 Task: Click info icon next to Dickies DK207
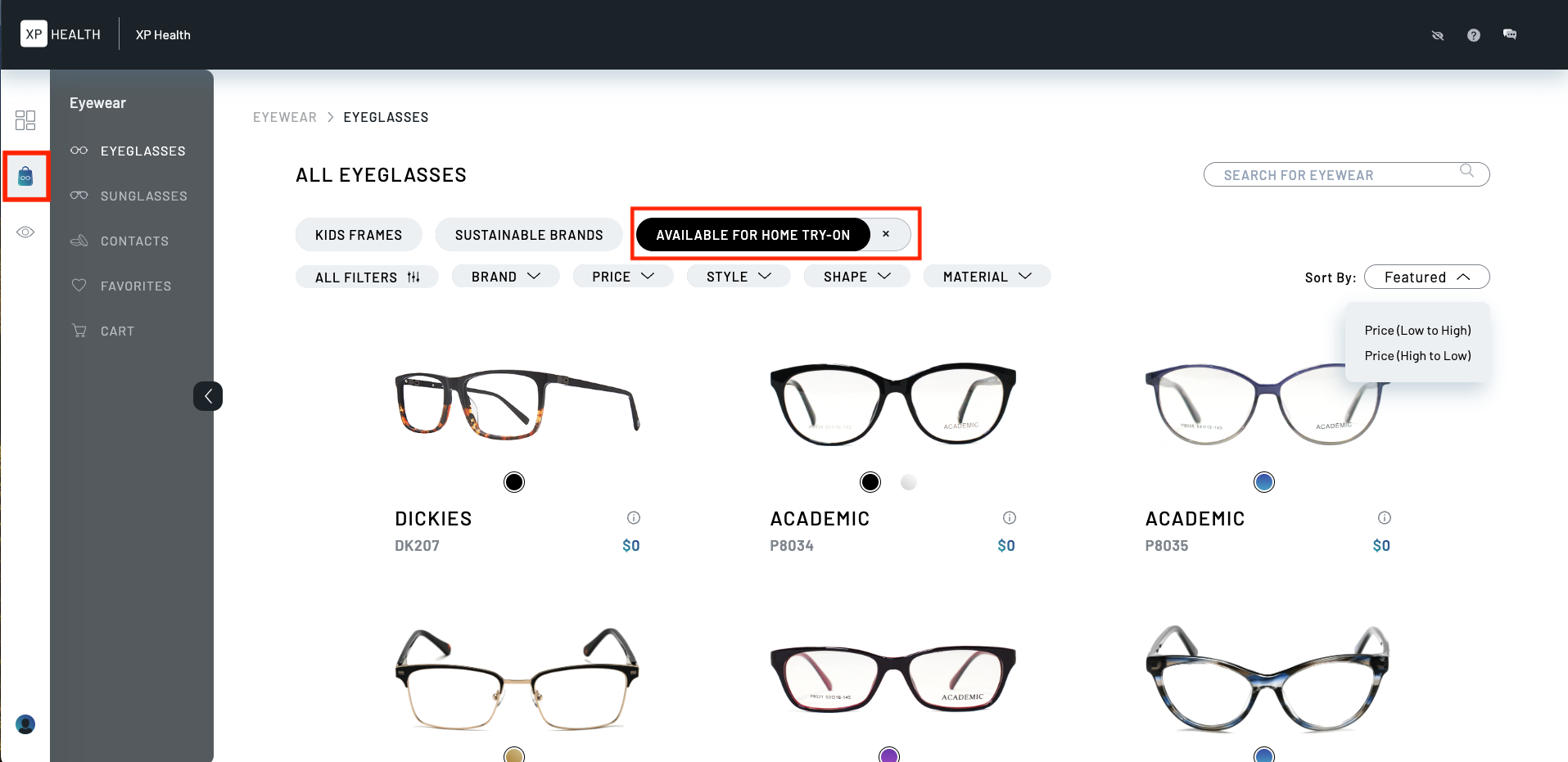tap(633, 518)
